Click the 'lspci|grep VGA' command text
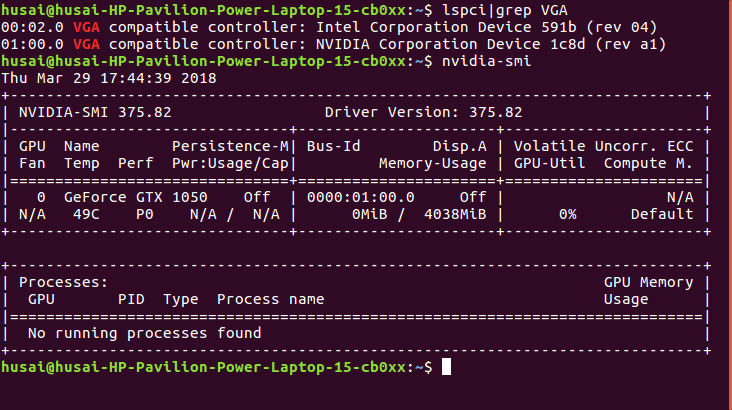 click(505, 10)
